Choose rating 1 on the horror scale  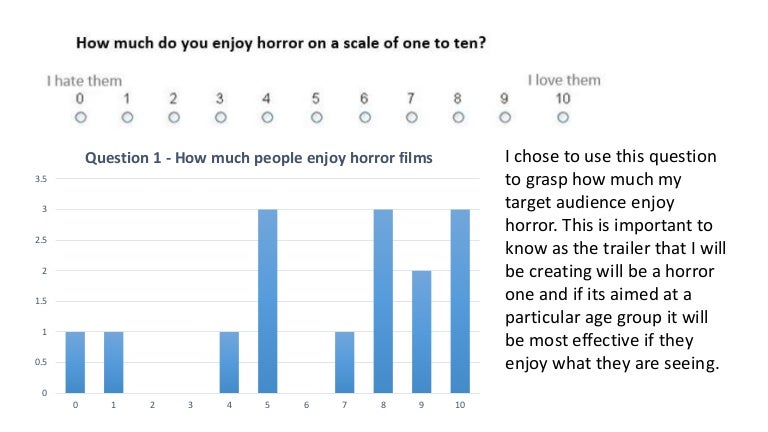[127, 117]
